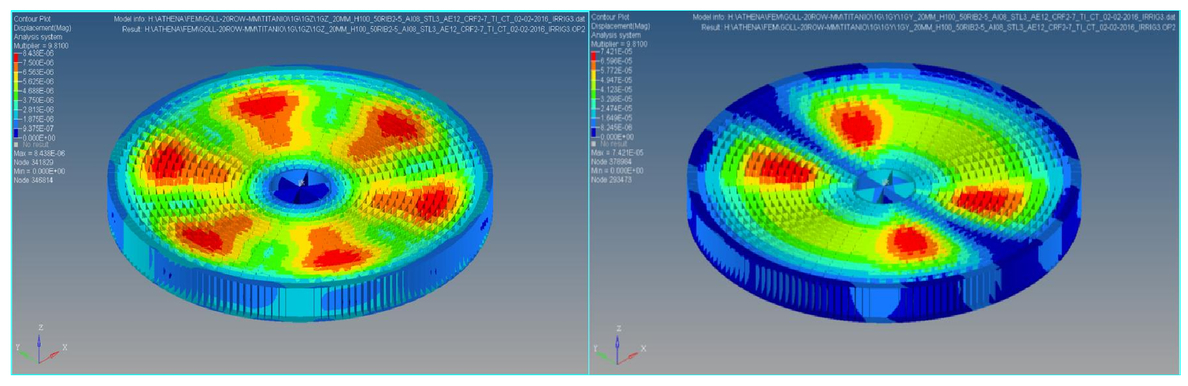The height and width of the screenshot is (386, 1188).
Task: Click the legend value 6.563E-06
Action: tap(39, 72)
